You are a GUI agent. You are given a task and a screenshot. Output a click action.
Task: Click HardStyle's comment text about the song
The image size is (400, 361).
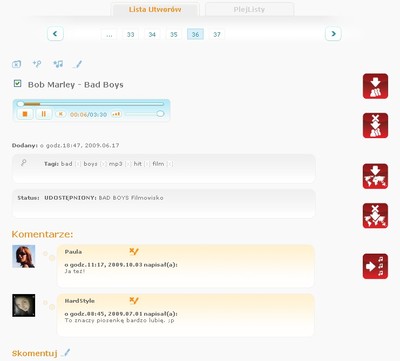point(119,320)
